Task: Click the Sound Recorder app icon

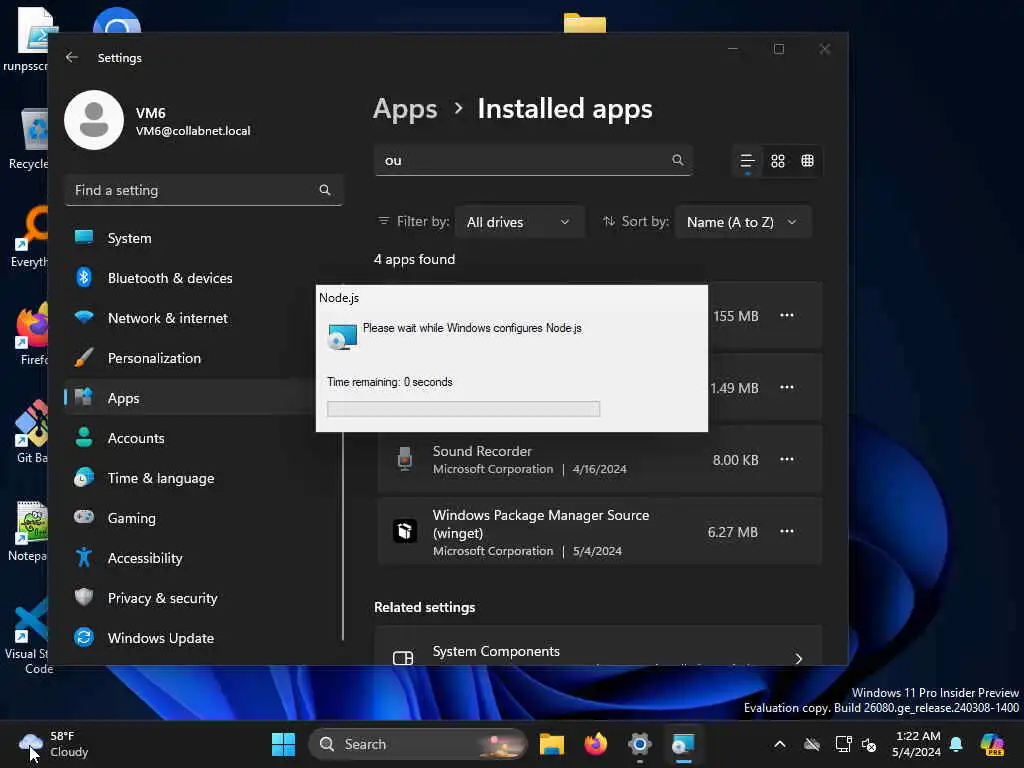Action: 405,458
